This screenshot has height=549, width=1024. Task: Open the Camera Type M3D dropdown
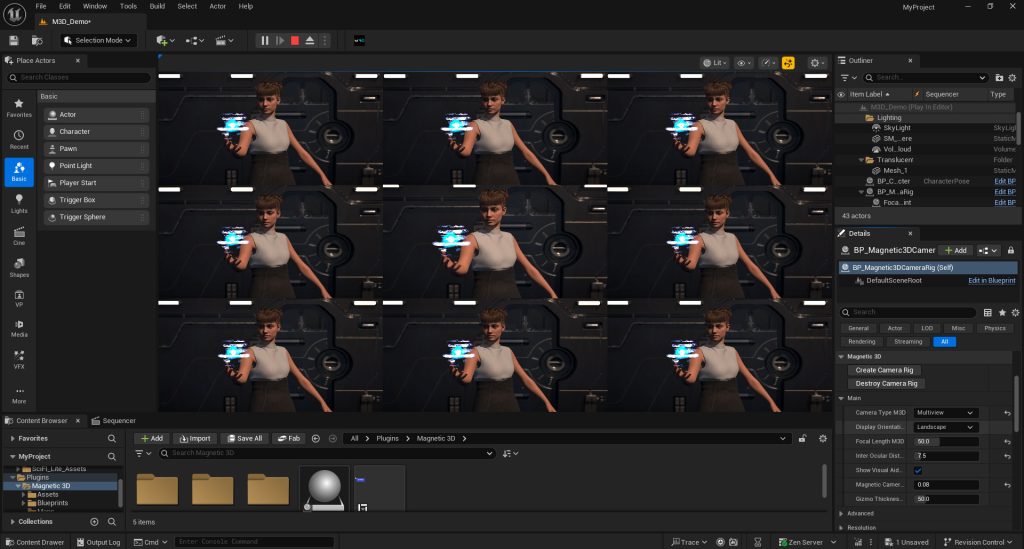coord(945,412)
